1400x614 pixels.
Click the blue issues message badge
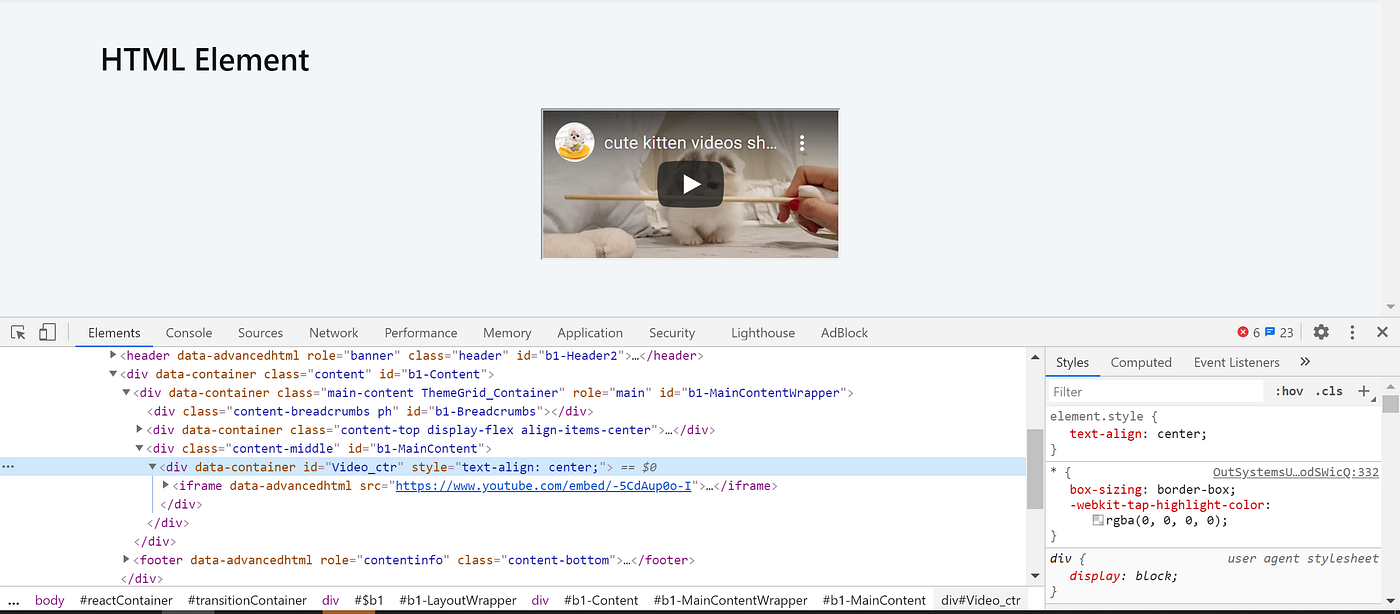tap(1272, 331)
